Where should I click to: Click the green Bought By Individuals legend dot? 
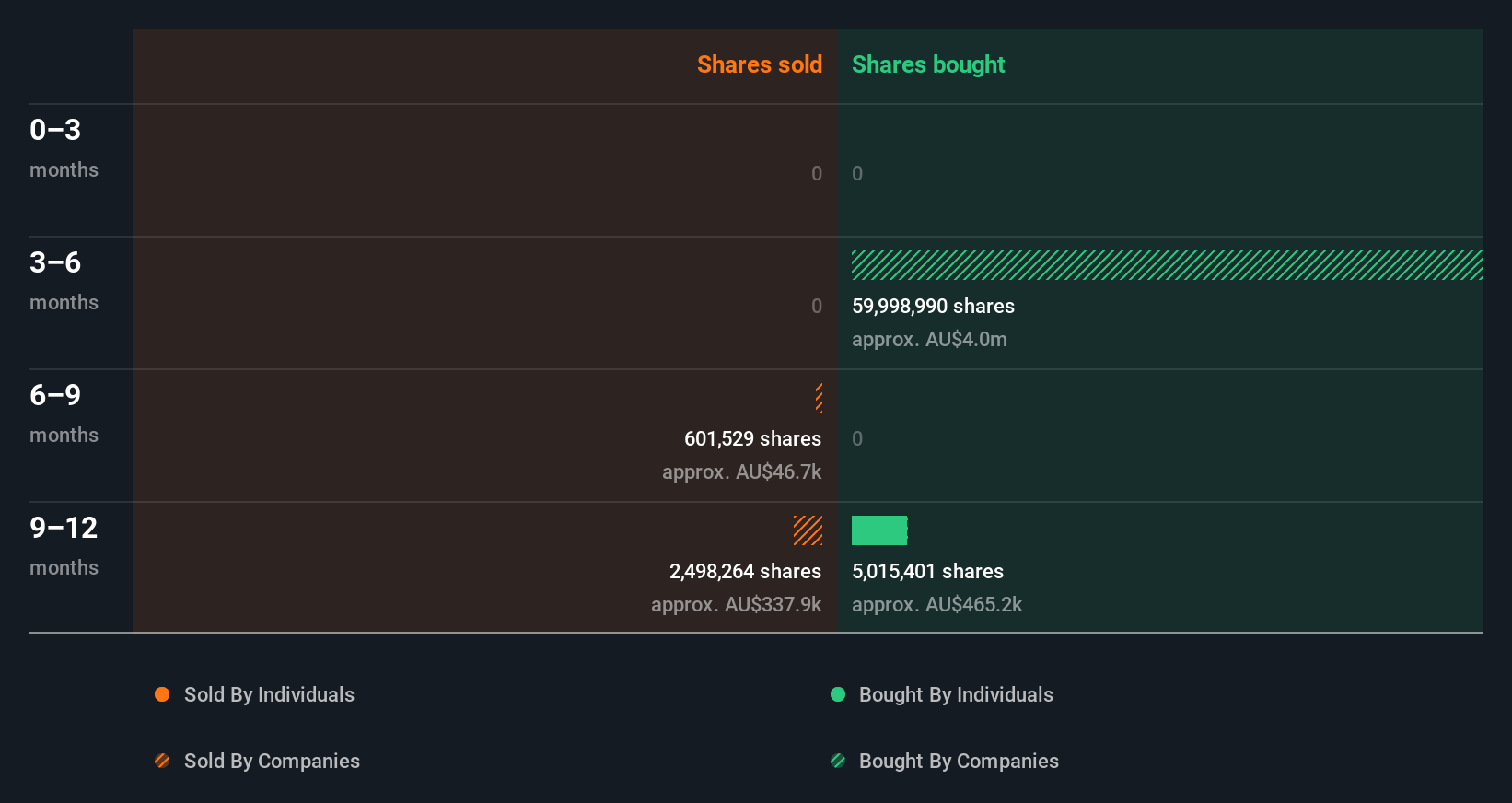coord(838,694)
